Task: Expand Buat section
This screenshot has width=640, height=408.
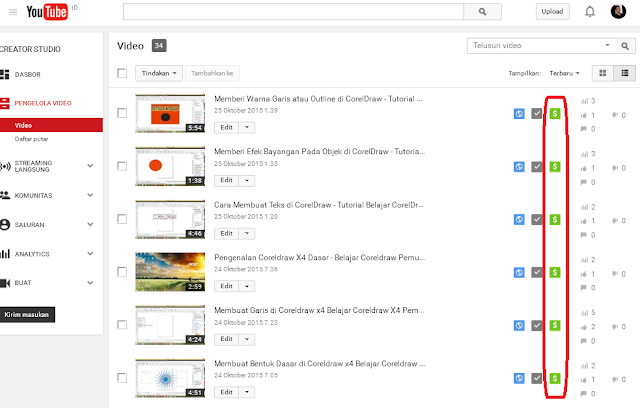Action: [x=90, y=283]
